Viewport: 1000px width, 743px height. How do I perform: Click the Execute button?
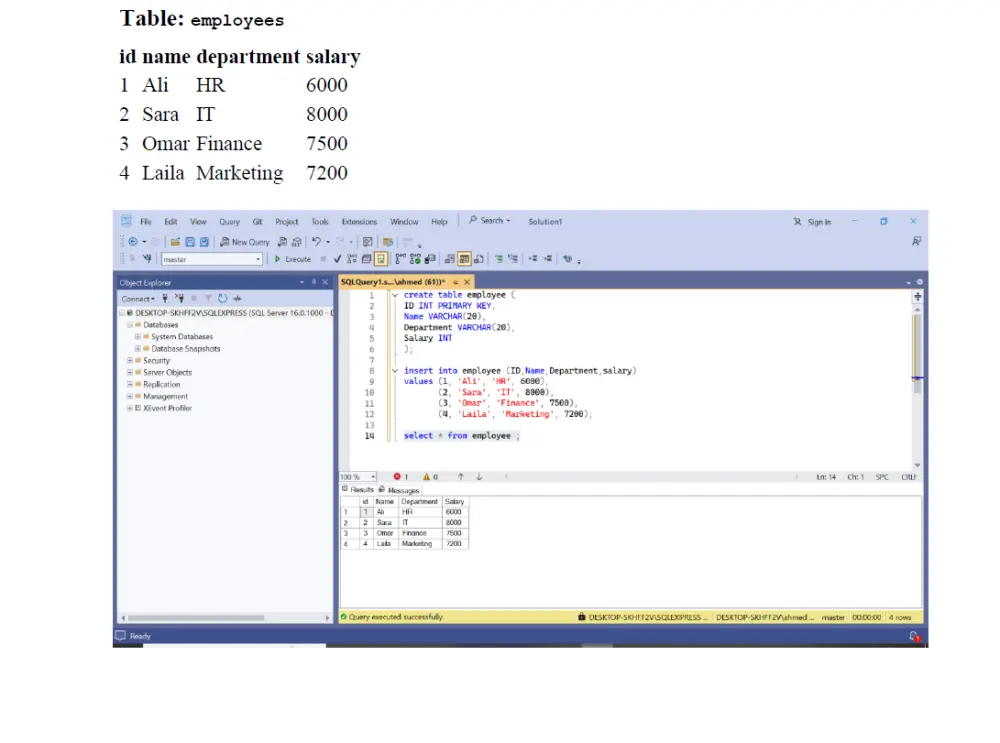(292, 258)
